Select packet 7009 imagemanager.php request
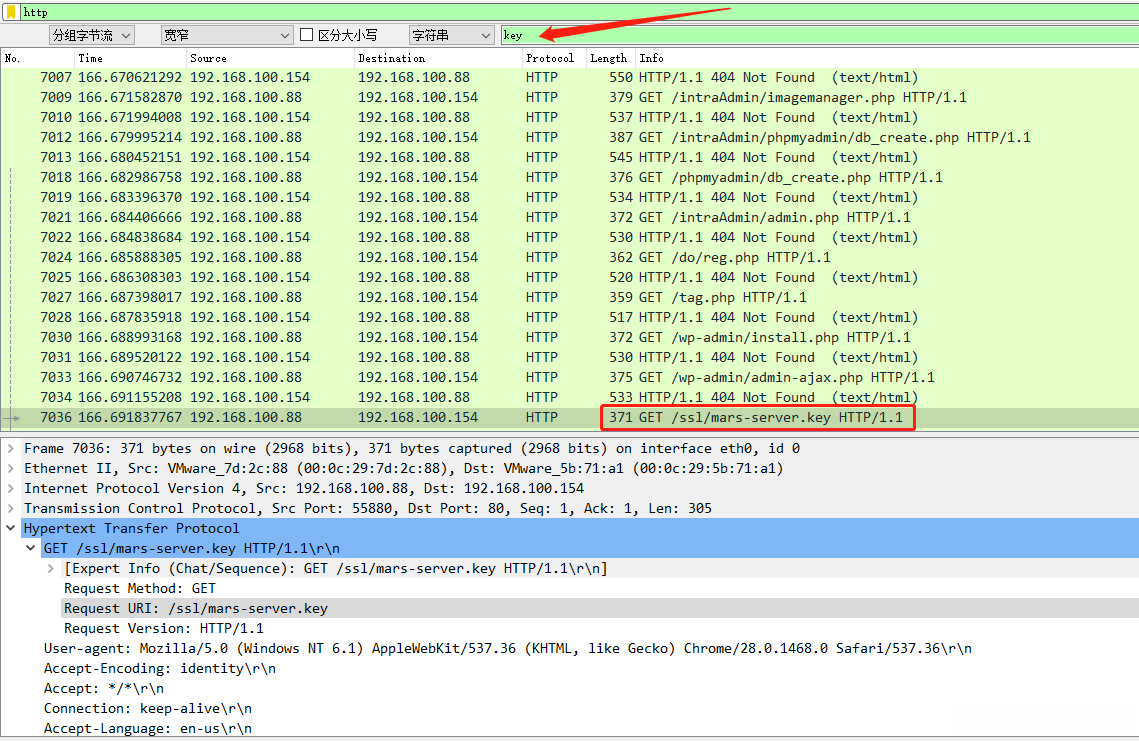Image resolution: width=1139 pixels, height=741 pixels. [x=570, y=97]
